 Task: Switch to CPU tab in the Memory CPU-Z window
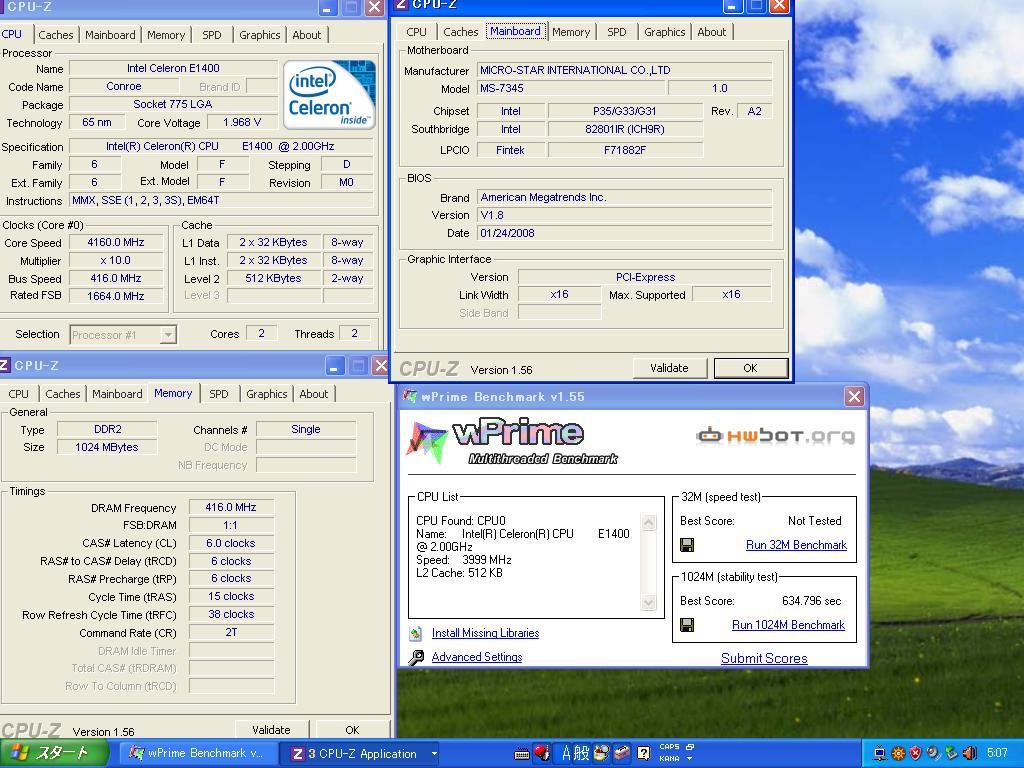(18, 394)
